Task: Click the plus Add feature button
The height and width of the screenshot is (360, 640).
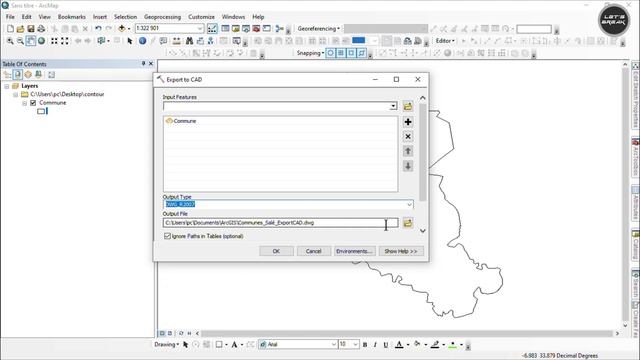Action: point(407,122)
